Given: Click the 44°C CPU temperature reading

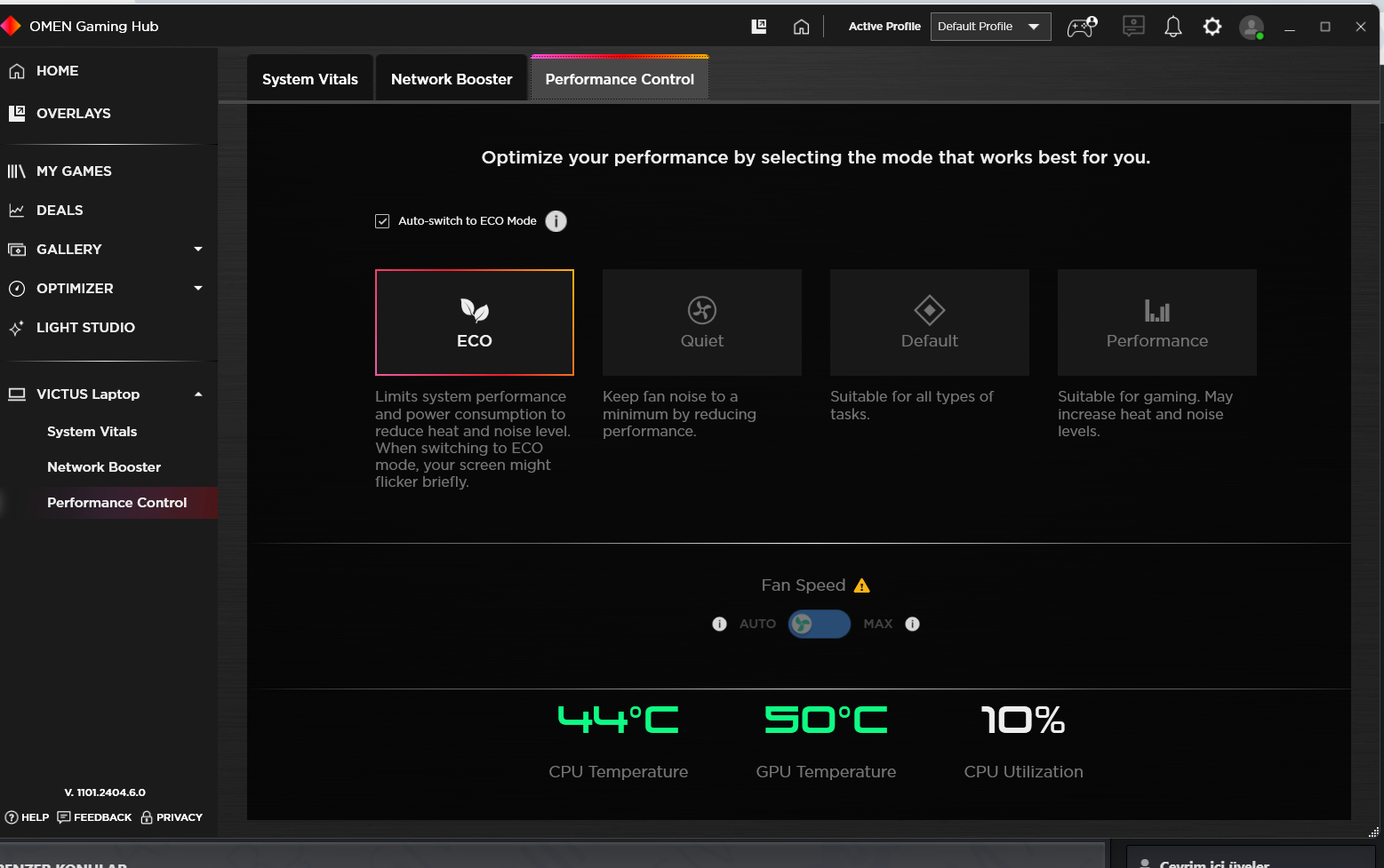Looking at the screenshot, I should click(x=619, y=720).
